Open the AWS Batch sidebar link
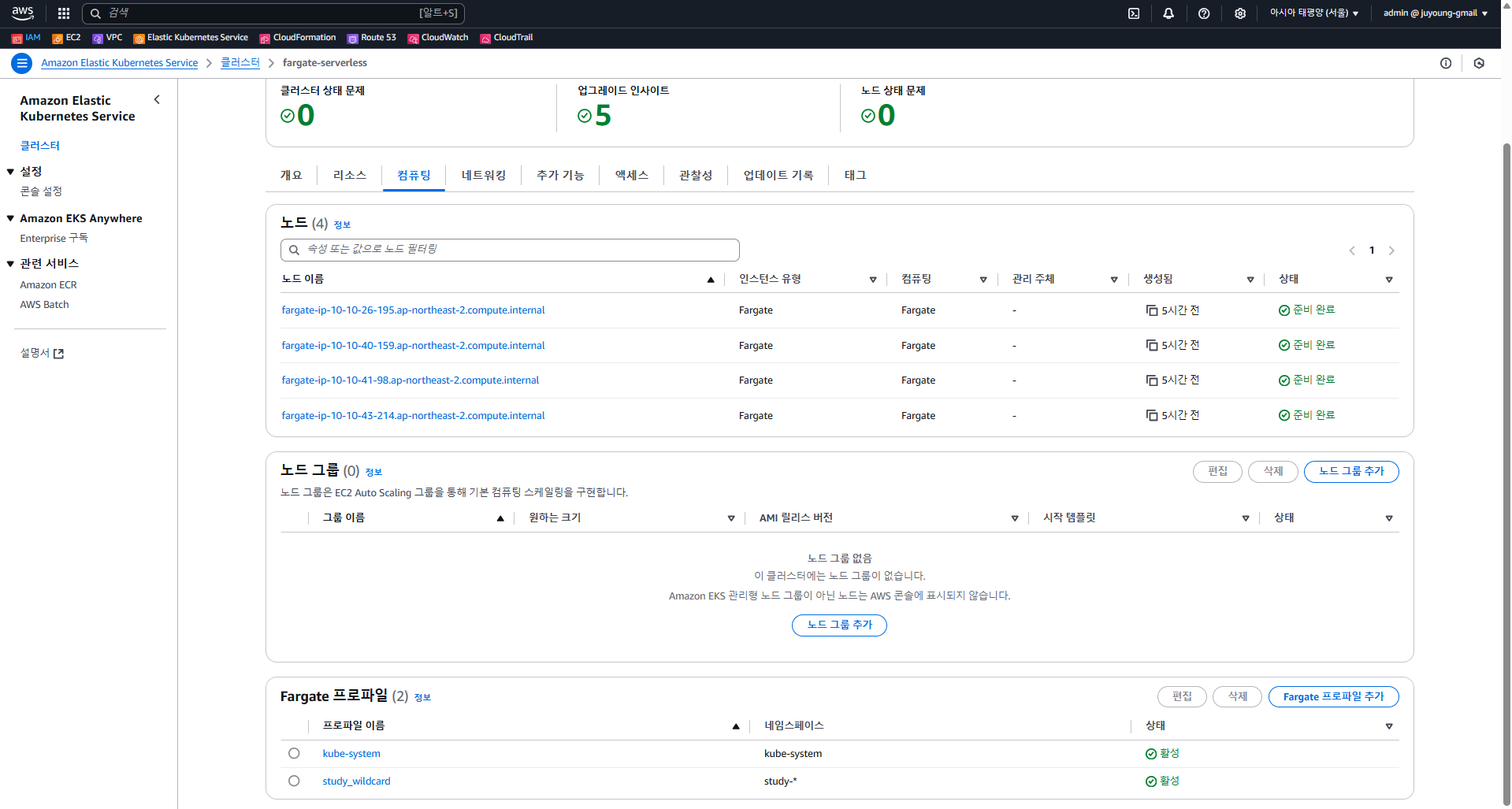1512x809 pixels. [44, 305]
